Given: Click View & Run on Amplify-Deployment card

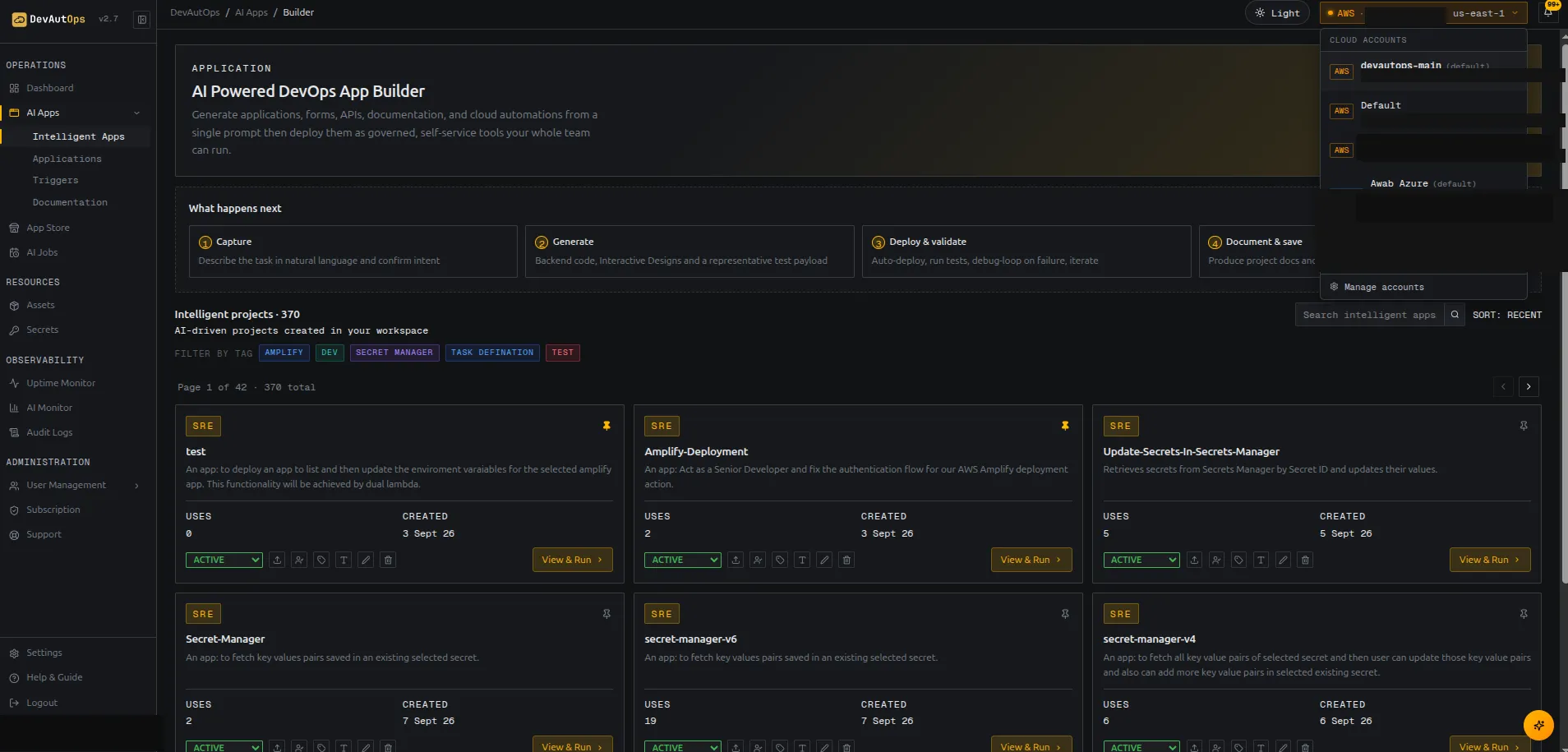Looking at the screenshot, I should 1031,560.
